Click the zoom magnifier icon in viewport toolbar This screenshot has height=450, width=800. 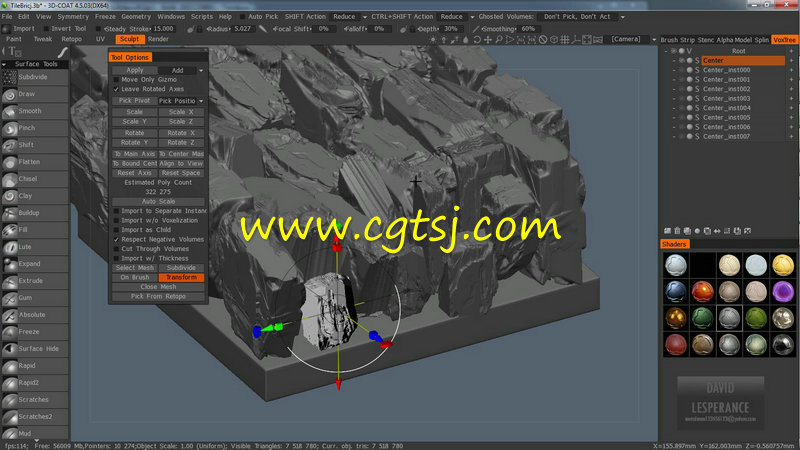click(x=498, y=39)
